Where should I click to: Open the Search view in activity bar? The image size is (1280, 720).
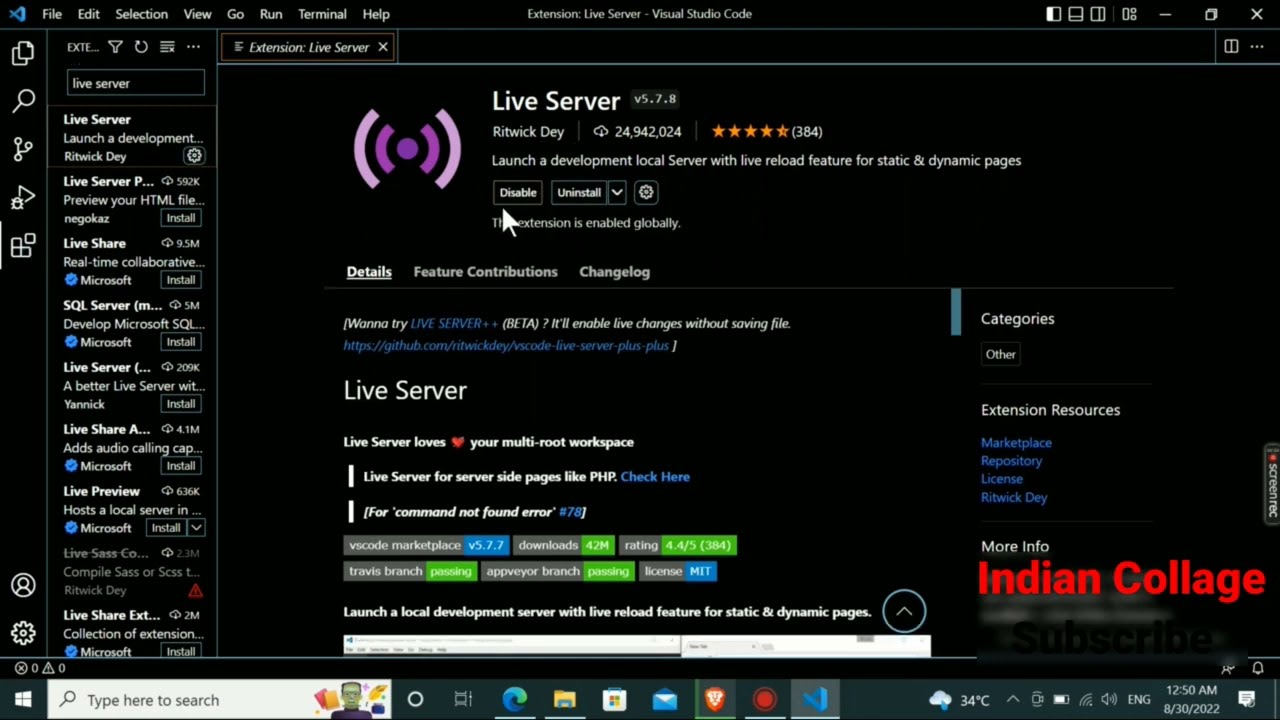click(23, 100)
